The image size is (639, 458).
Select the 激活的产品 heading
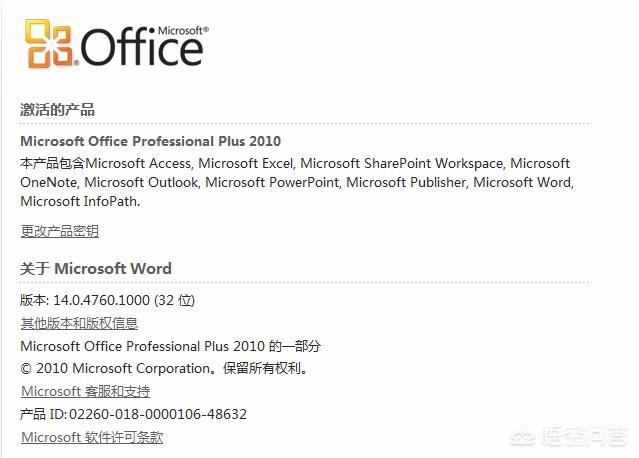57,110
